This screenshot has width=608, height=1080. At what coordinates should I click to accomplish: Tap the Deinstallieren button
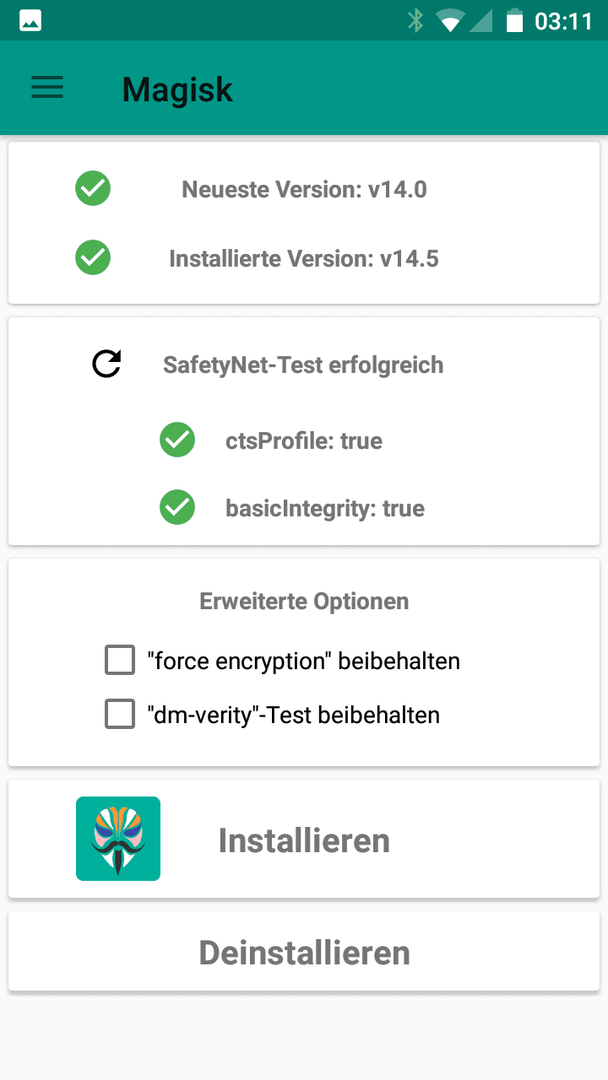click(304, 952)
